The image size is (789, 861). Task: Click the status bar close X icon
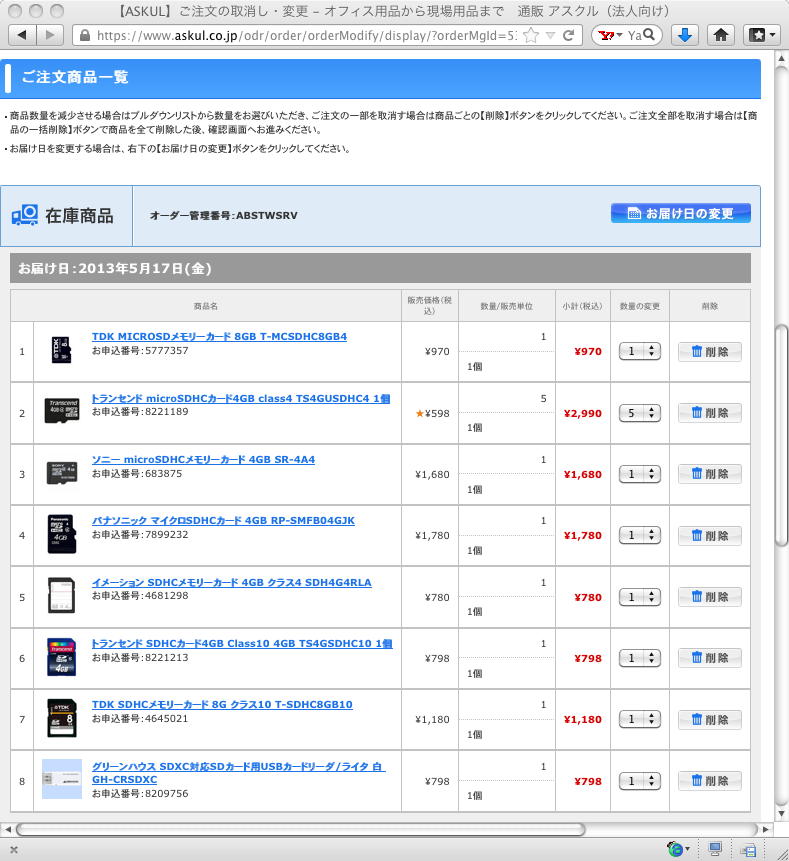(14, 849)
